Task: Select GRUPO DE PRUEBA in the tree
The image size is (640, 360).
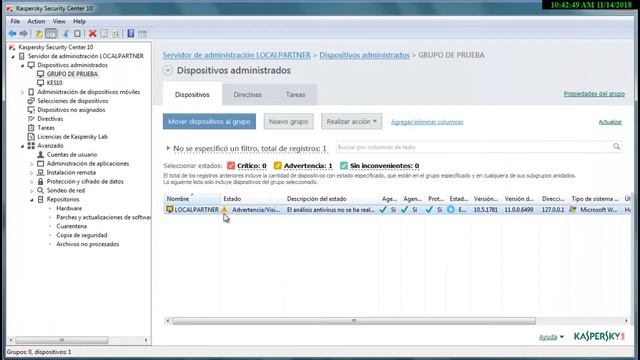Action: (72, 74)
